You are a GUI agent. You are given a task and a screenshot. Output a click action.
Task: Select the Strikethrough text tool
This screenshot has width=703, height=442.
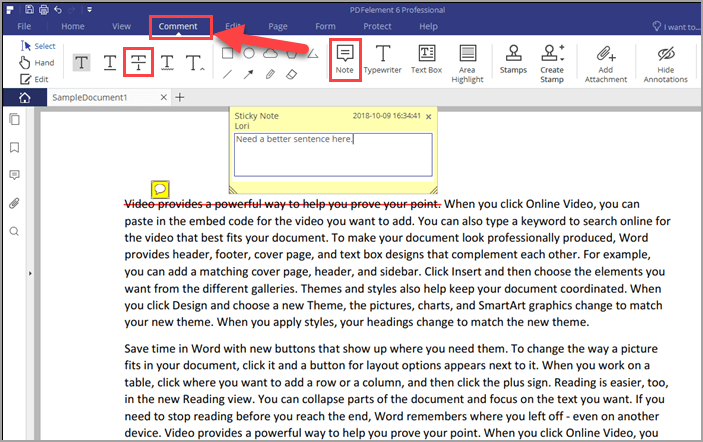pos(139,62)
